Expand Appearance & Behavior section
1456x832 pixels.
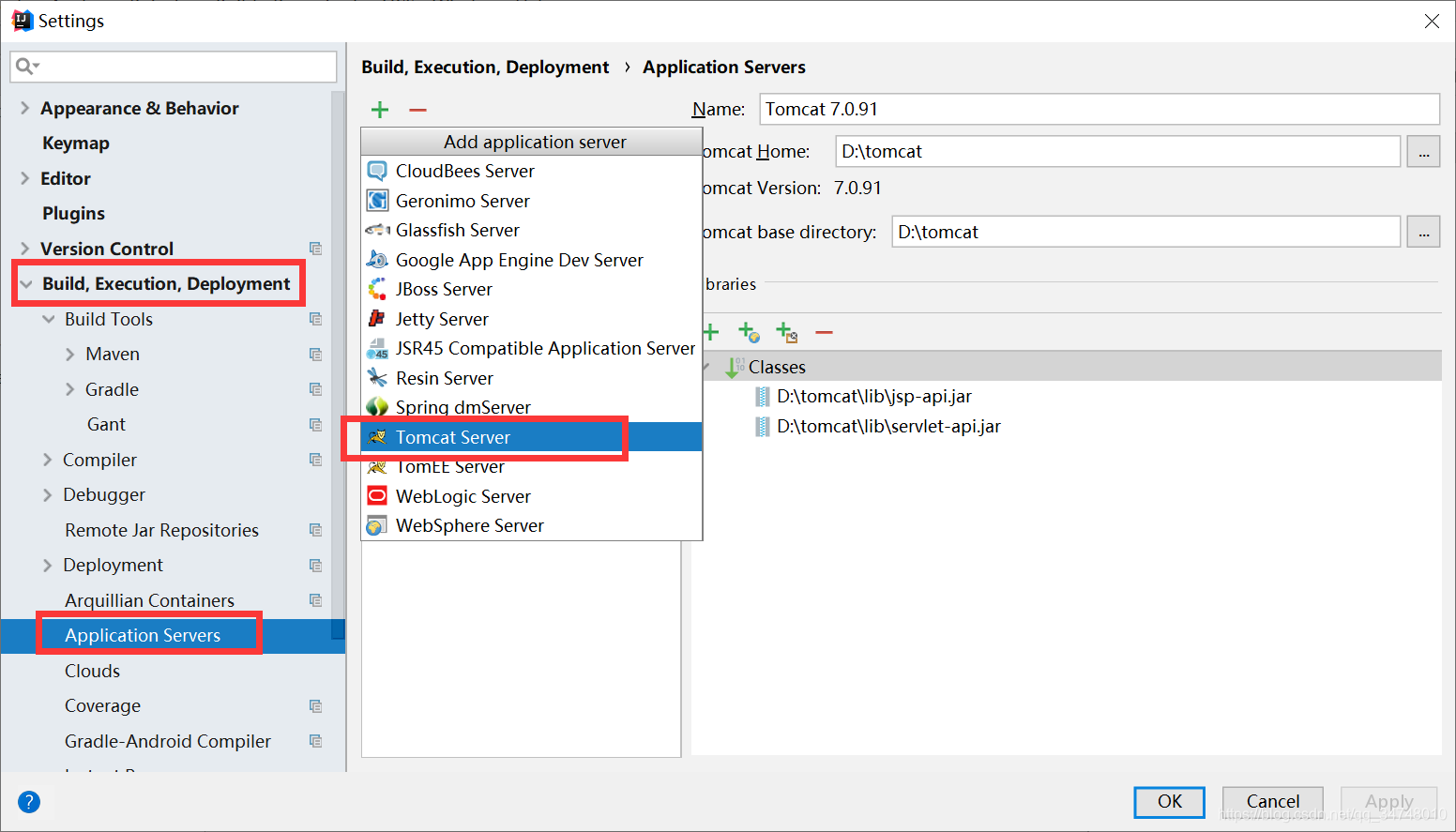pyautogui.click(x=24, y=108)
